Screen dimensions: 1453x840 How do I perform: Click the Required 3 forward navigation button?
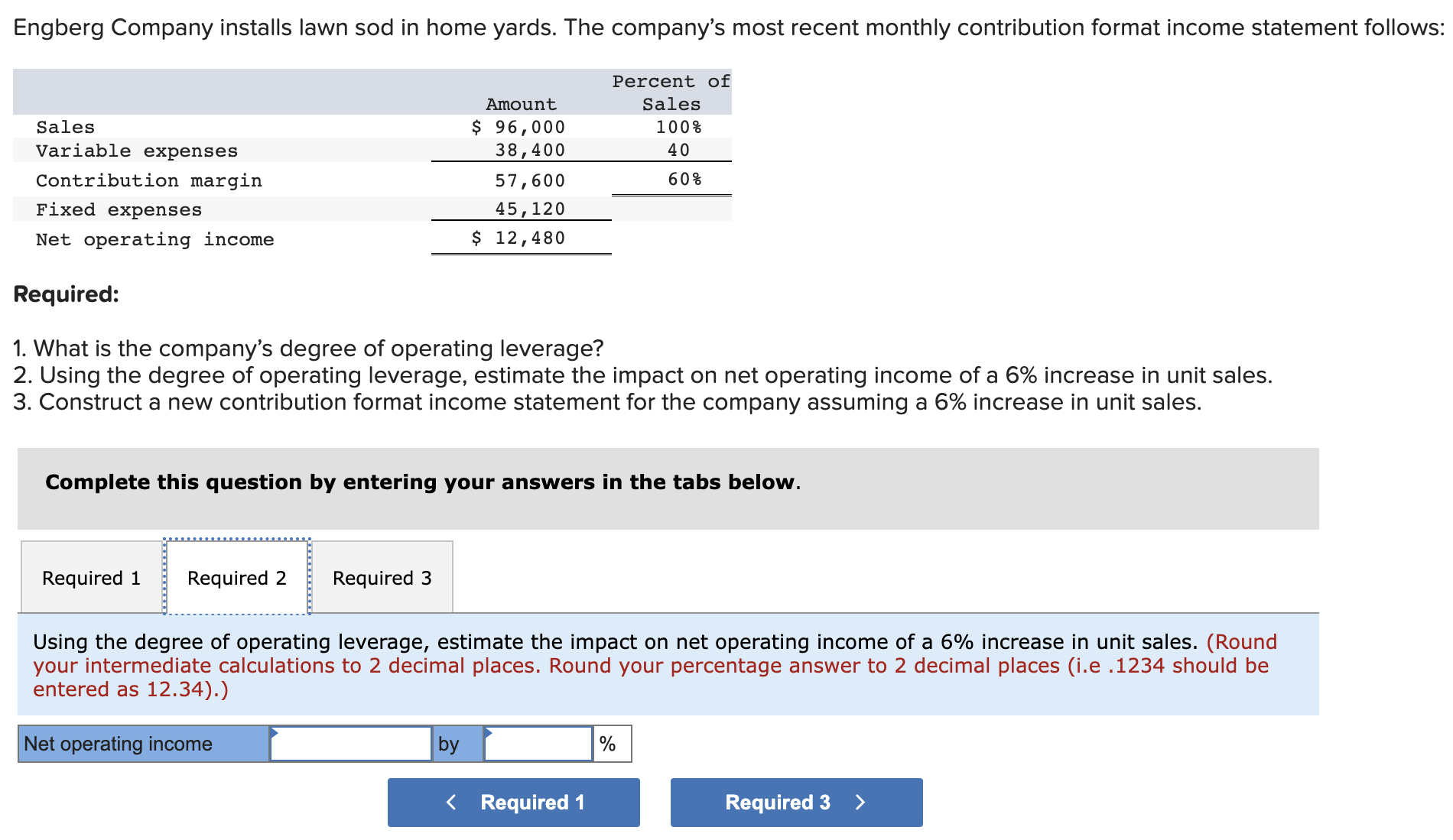click(795, 802)
